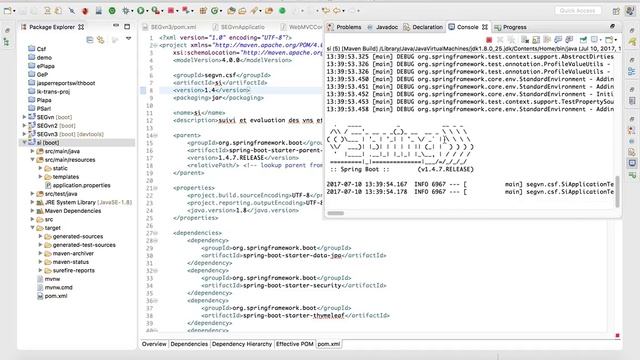Remove all terminated launches in Console
Image resolution: width=640 pixels, height=360 pixels.
(x=511, y=40)
